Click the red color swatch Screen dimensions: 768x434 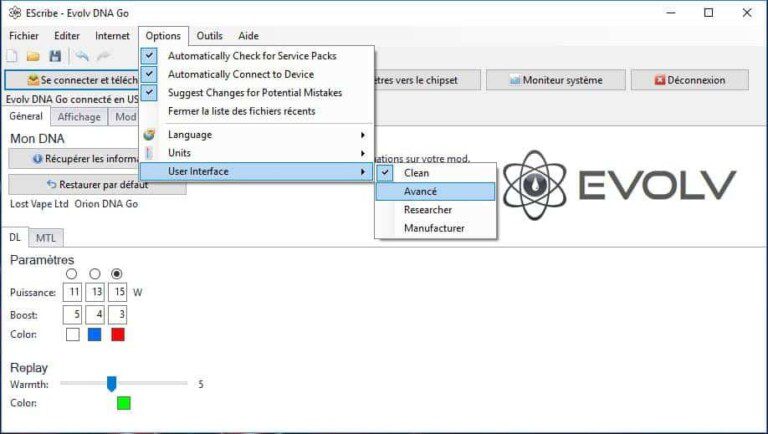click(118, 335)
